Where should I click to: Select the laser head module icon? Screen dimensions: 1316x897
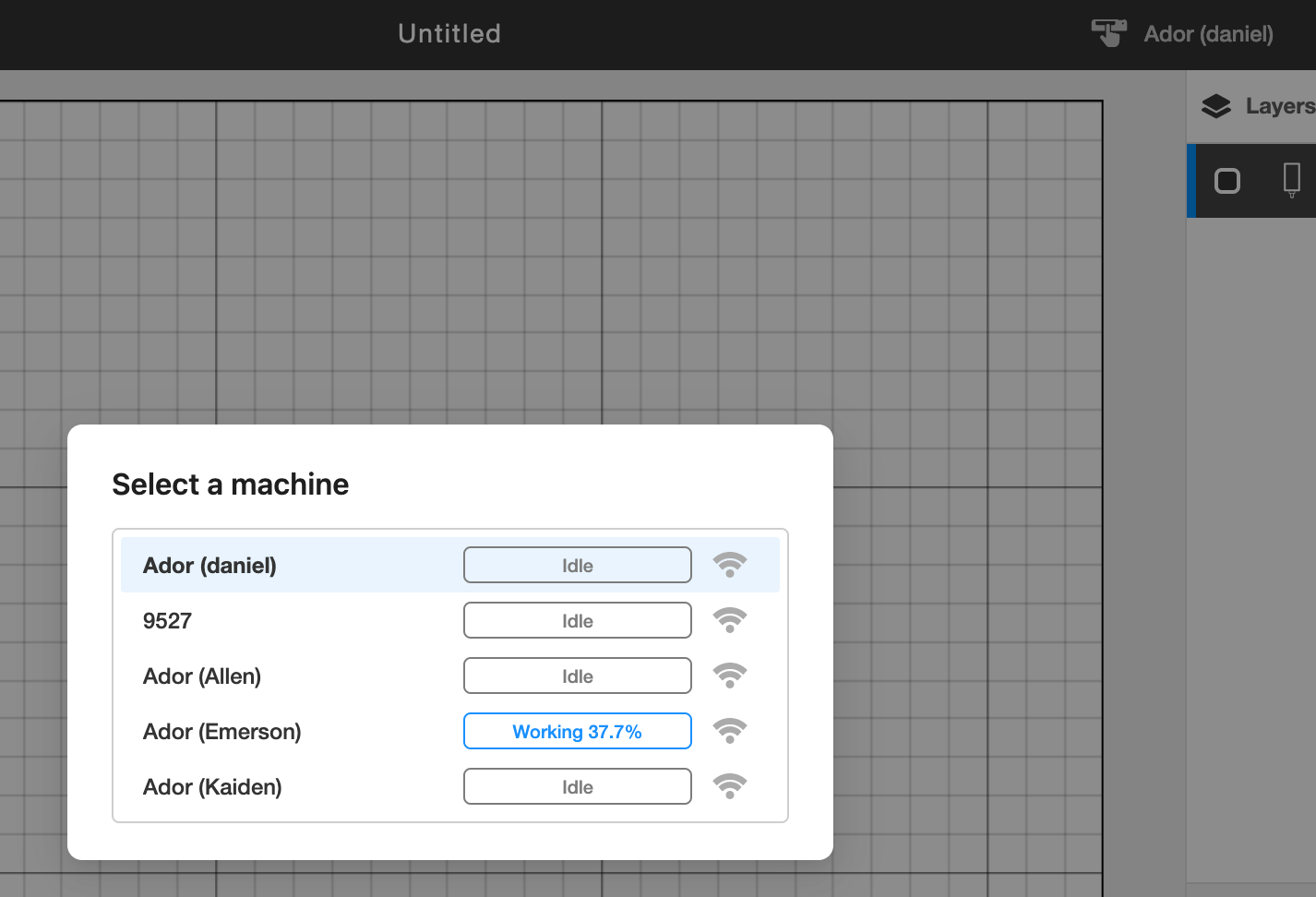click(1292, 180)
